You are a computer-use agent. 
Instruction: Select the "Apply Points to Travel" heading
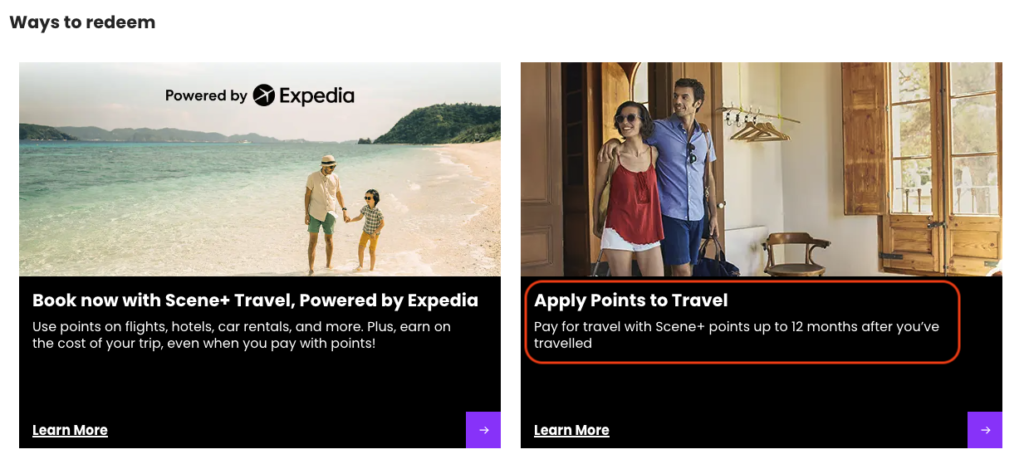click(x=631, y=300)
